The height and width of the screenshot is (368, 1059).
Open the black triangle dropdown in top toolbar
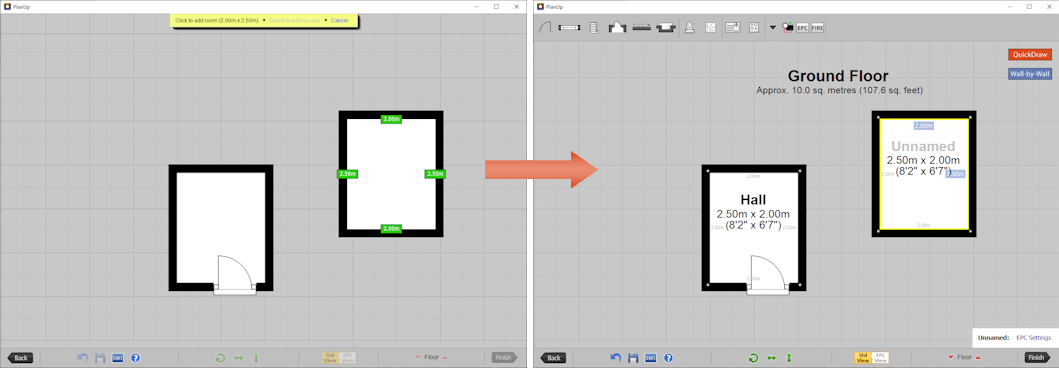[x=773, y=28]
